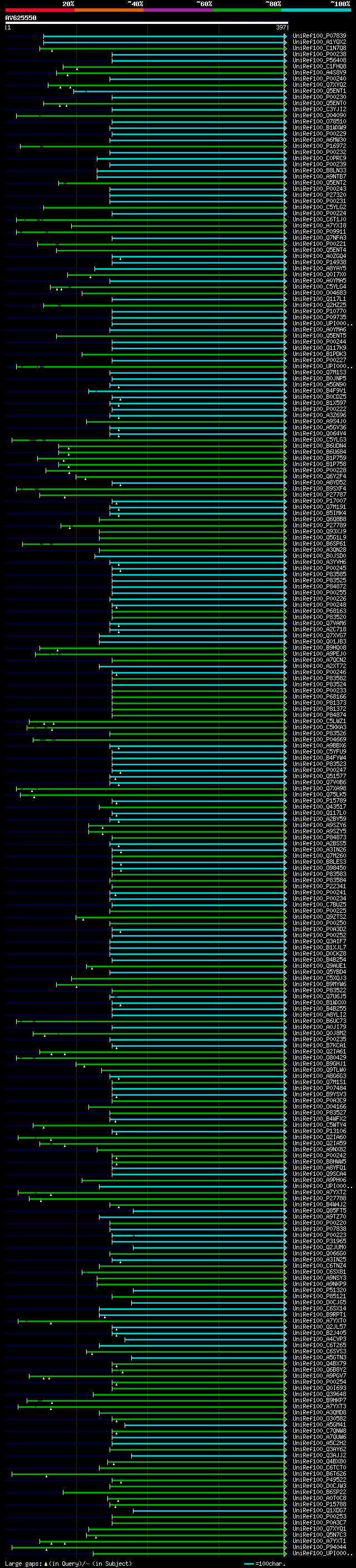
Task: Open the UniRef100_B9SXF4 entry
Action: pyautogui.click(x=319, y=489)
